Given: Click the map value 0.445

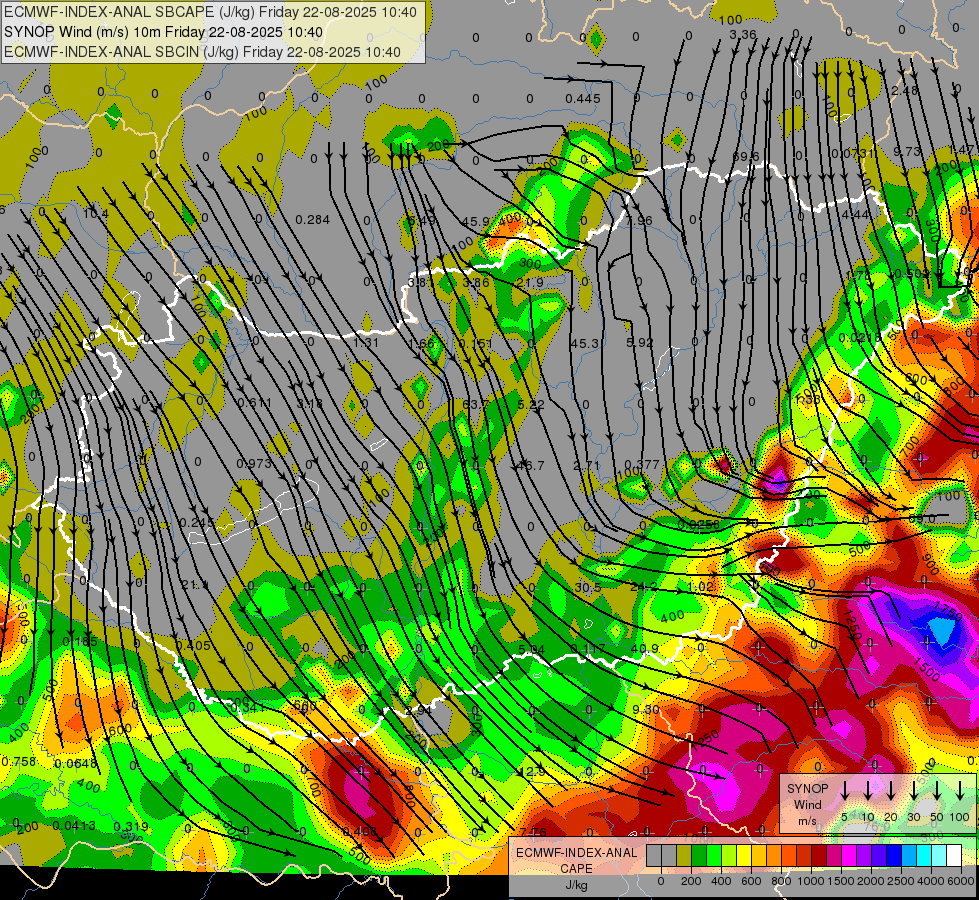Looking at the screenshot, I should click(x=583, y=99).
